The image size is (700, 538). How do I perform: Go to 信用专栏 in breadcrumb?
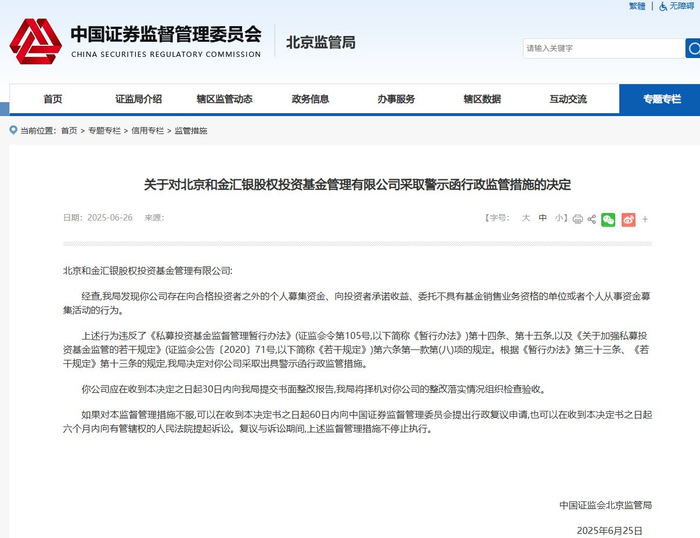pos(147,130)
